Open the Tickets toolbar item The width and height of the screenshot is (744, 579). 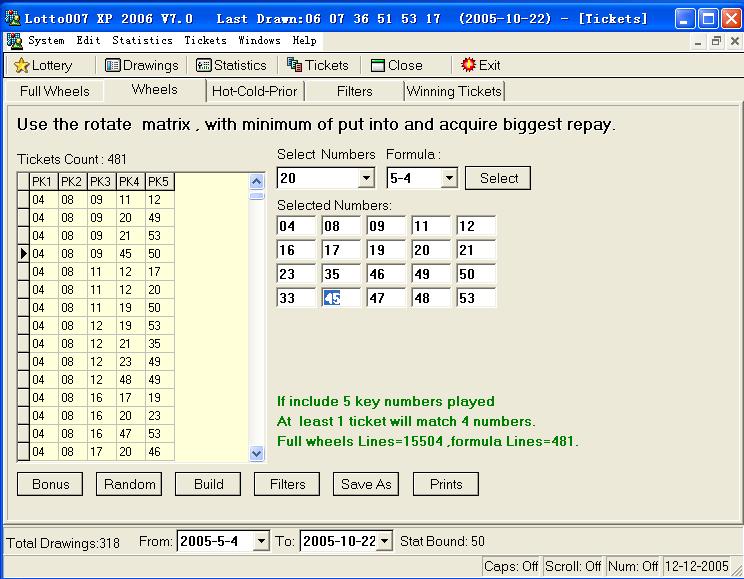click(318, 65)
